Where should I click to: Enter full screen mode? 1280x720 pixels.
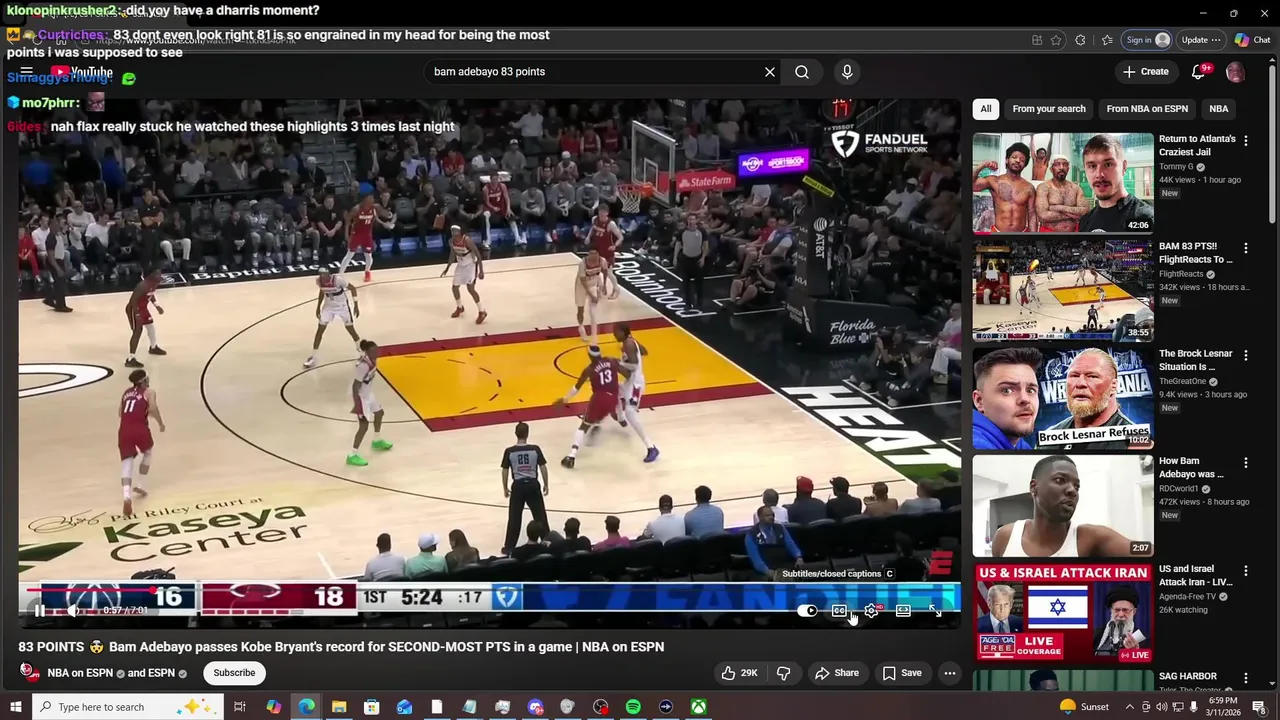(x=935, y=611)
